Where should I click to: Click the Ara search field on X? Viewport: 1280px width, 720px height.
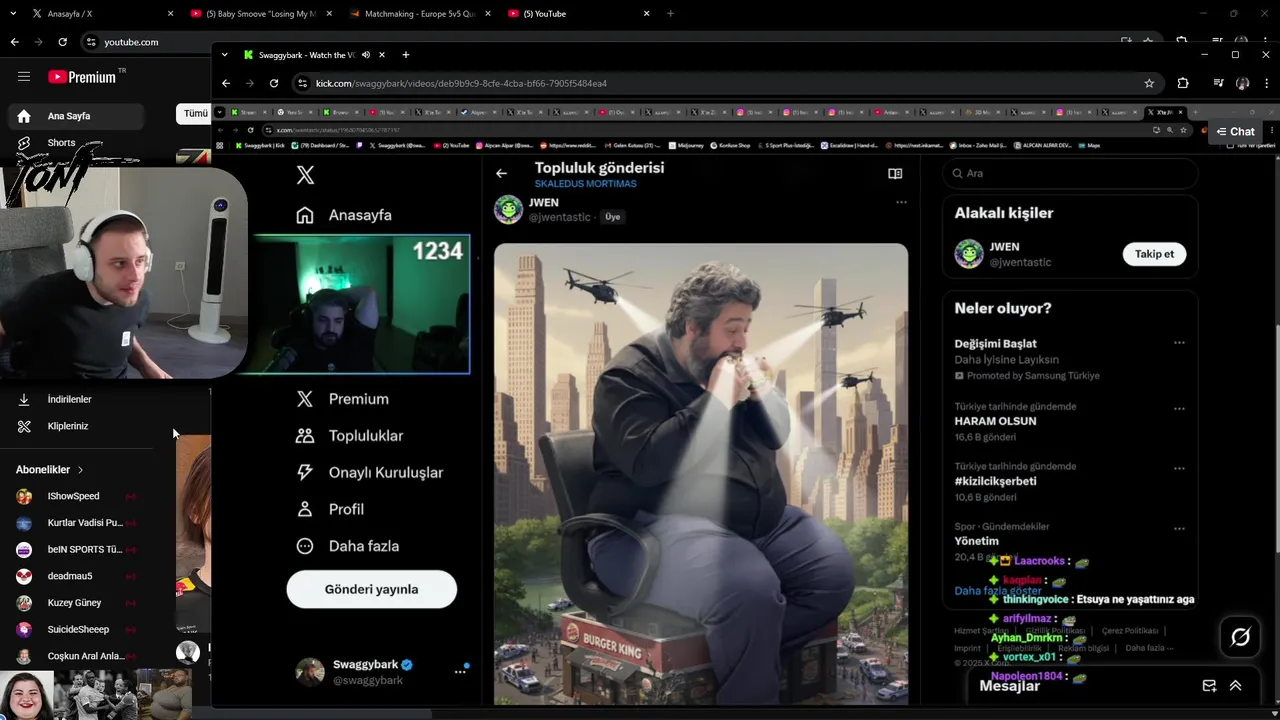click(1070, 173)
